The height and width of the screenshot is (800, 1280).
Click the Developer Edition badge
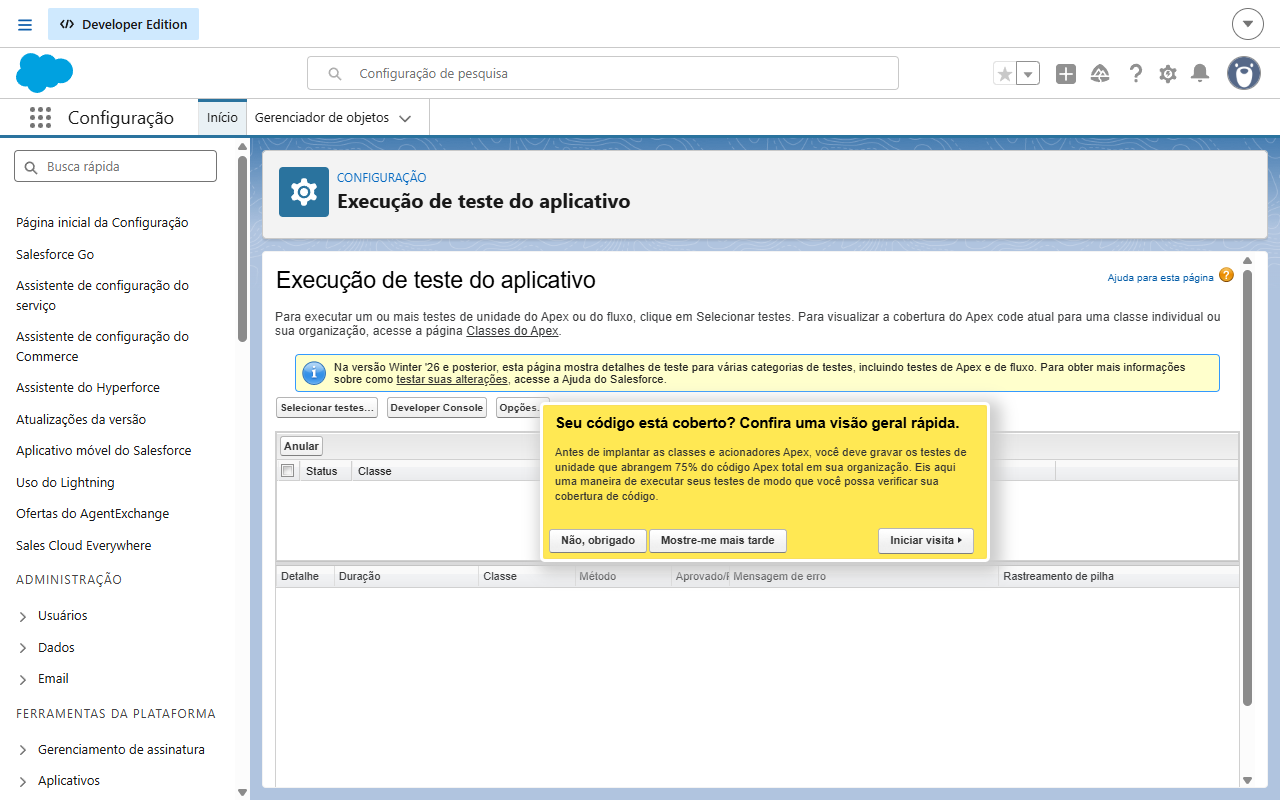[124, 24]
